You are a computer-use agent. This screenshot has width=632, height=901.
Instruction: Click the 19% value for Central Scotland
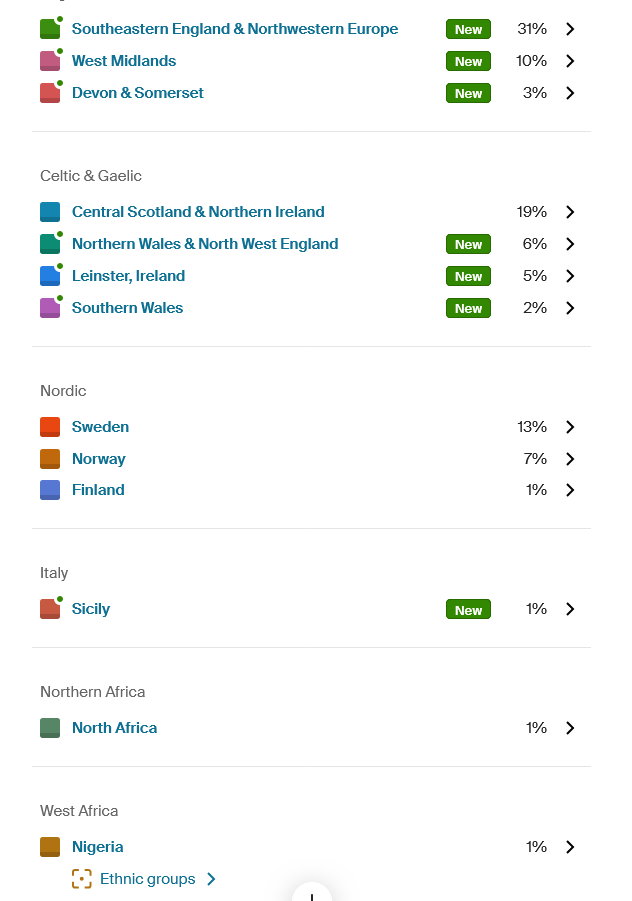[x=531, y=212]
